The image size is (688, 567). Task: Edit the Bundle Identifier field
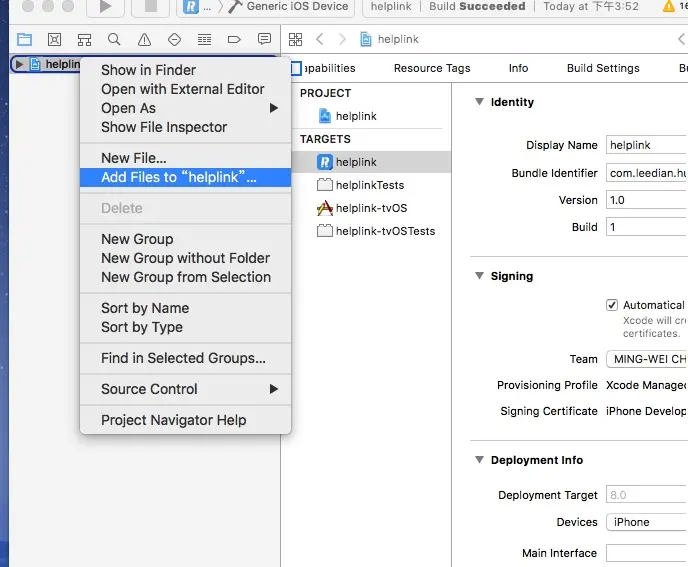(647, 173)
